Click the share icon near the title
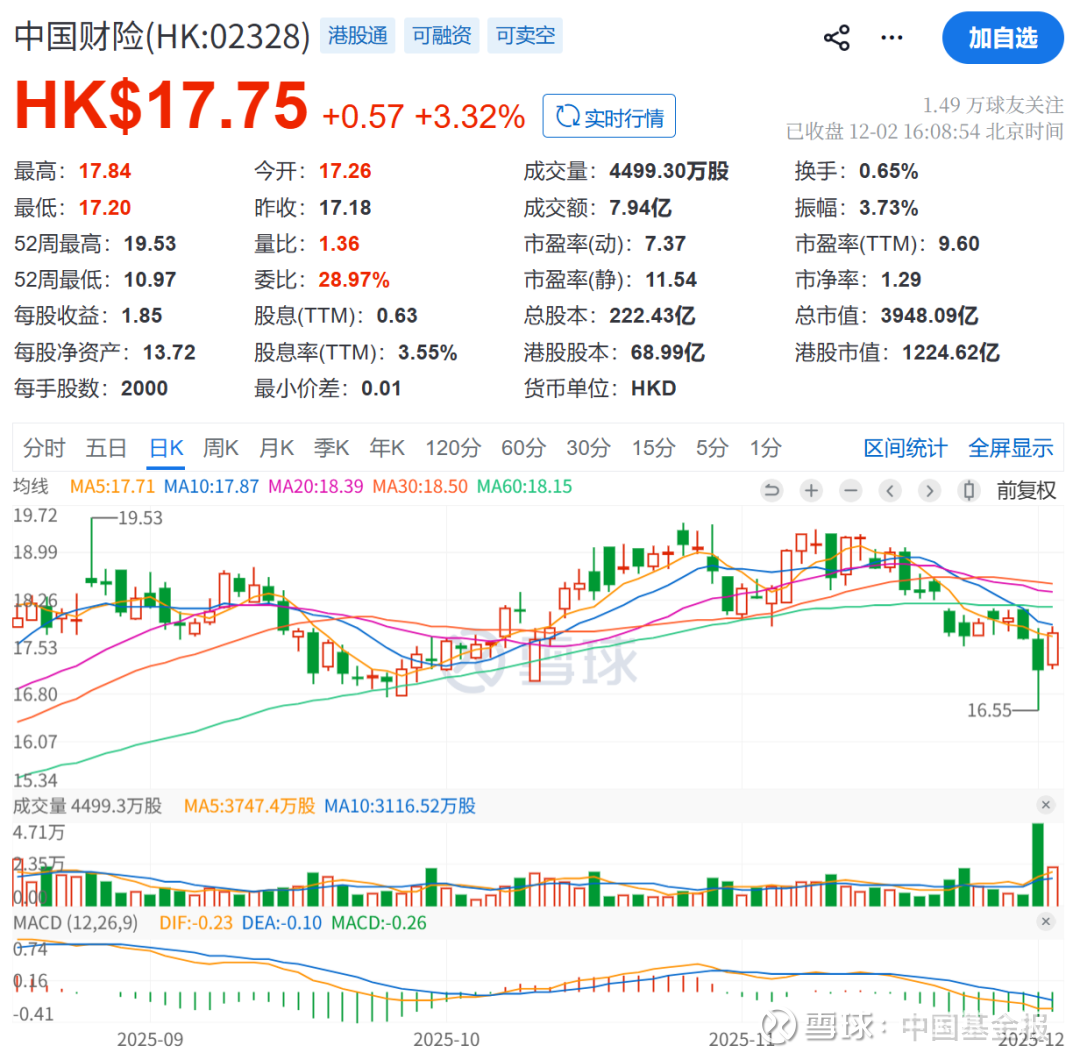 837,38
